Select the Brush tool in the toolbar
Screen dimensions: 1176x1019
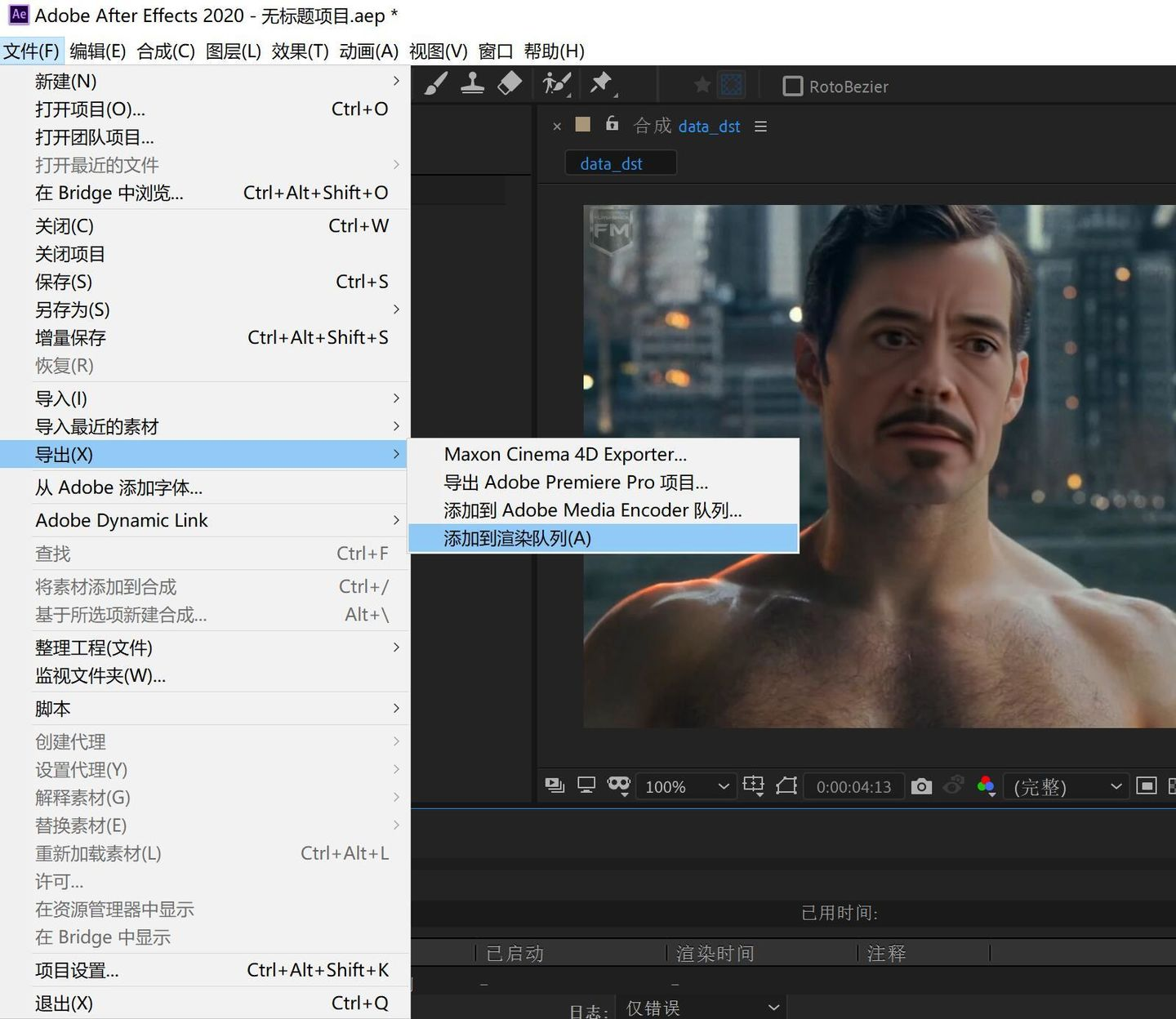[436, 83]
